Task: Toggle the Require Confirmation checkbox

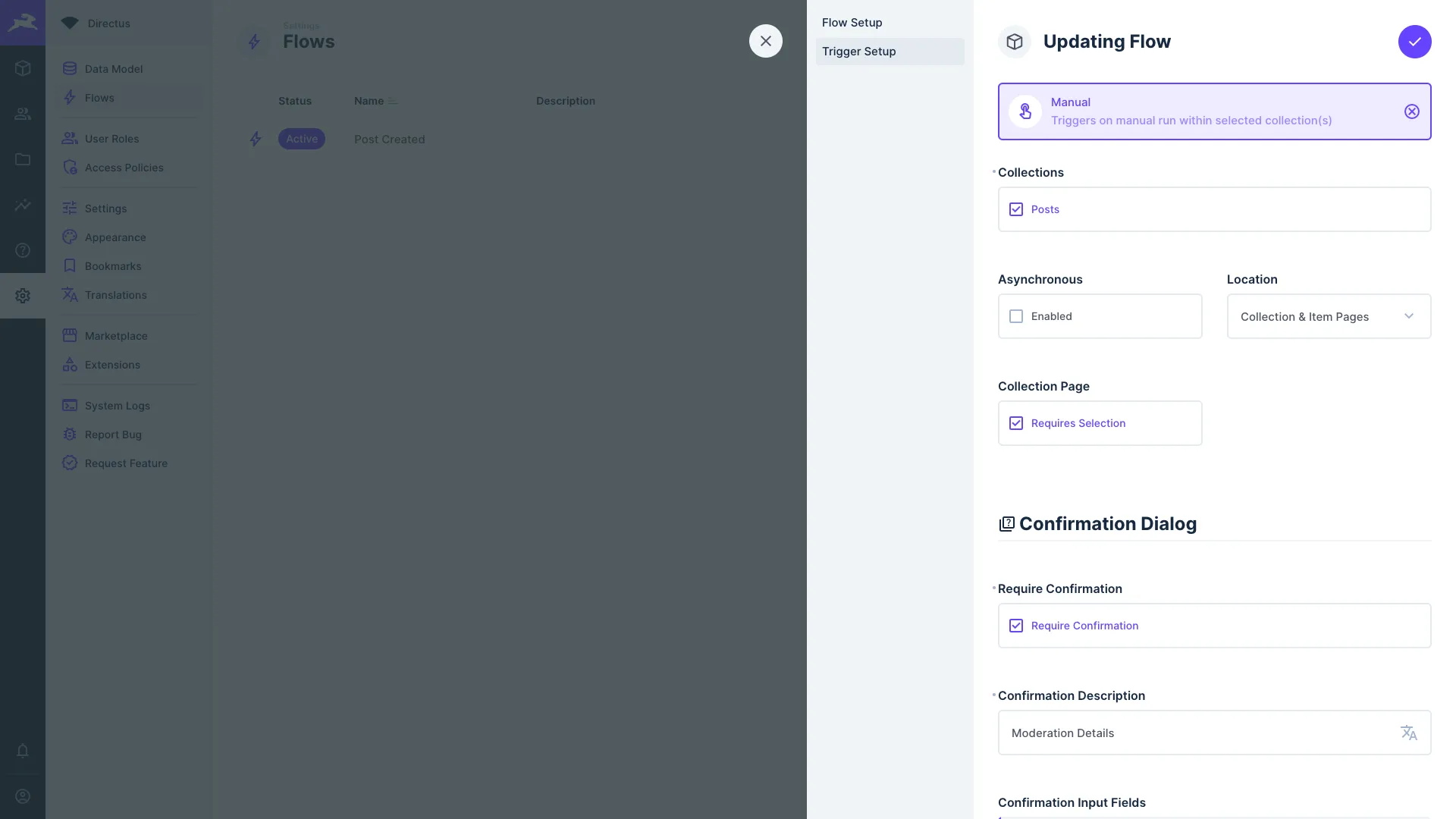Action: pyautogui.click(x=1016, y=626)
